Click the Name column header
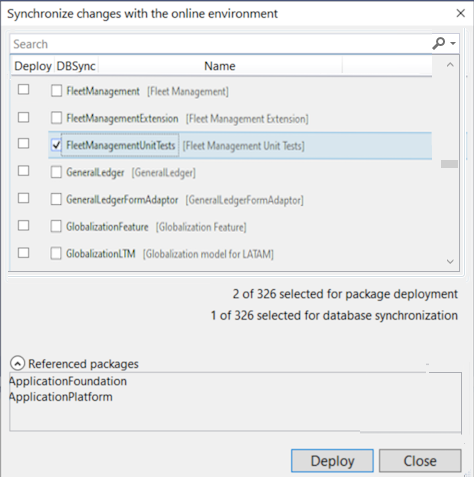Viewport: 474px width, 477px height. pyautogui.click(x=220, y=66)
